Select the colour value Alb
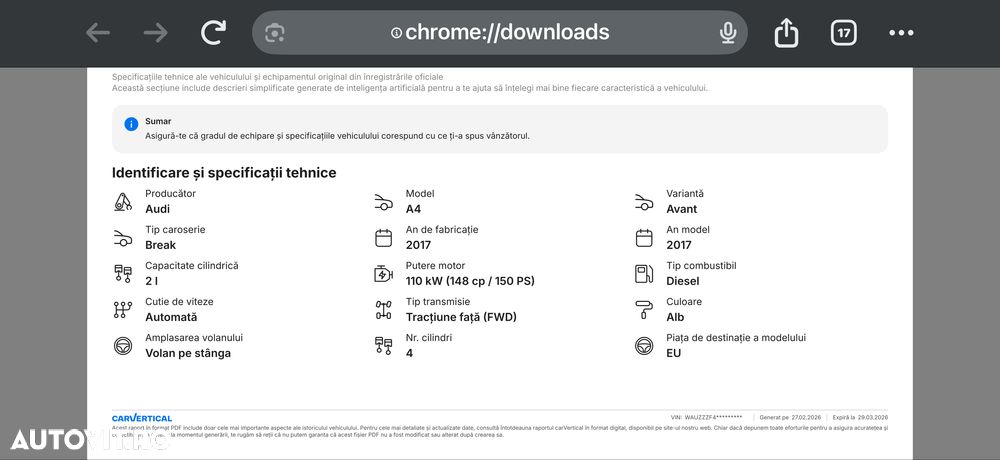Viewport: 1000px width, 460px height. [x=675, y=317]
